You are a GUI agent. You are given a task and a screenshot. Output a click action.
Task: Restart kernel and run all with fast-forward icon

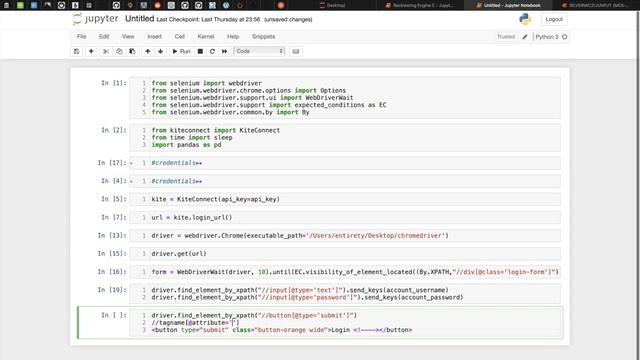pyautogui.click(x=224, y=51)
